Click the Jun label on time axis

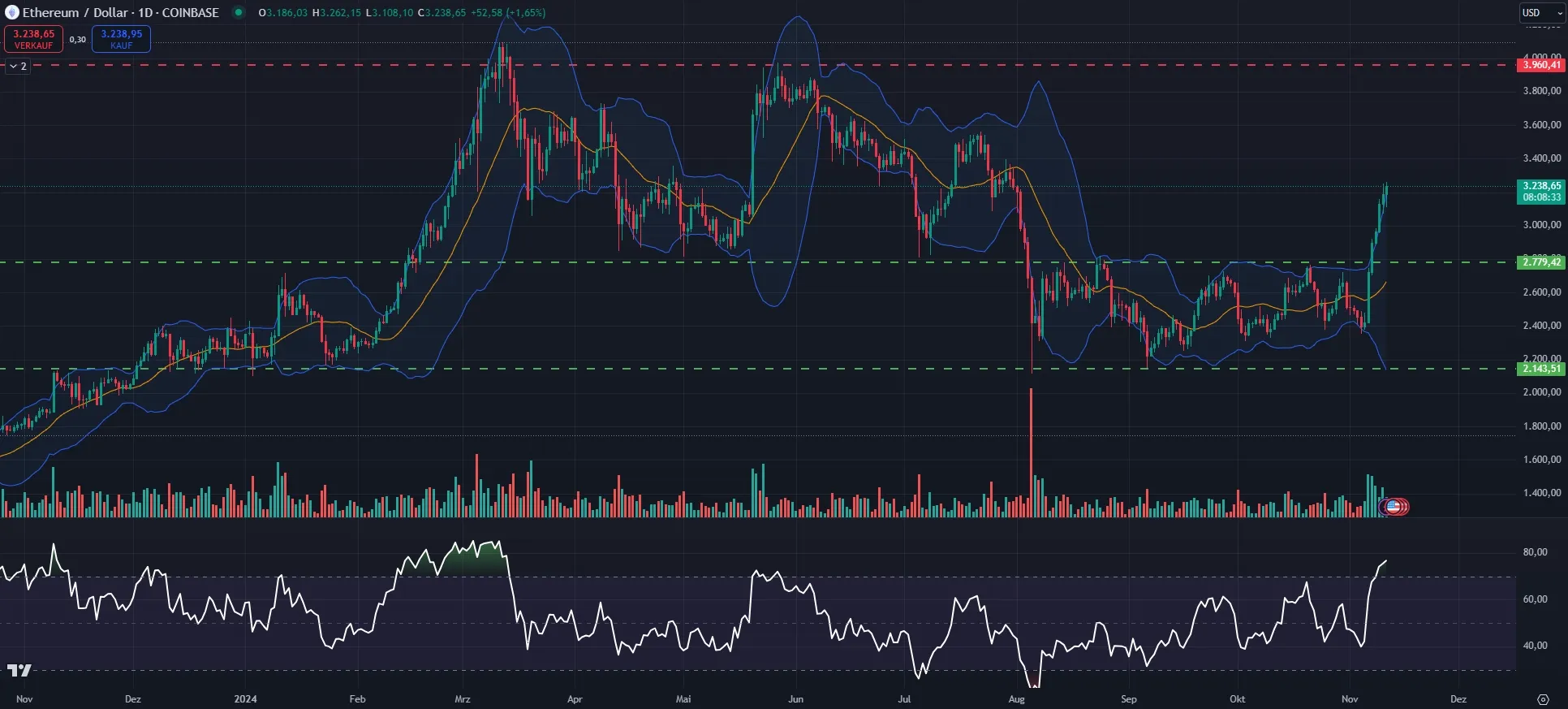[x=795, y=699]
